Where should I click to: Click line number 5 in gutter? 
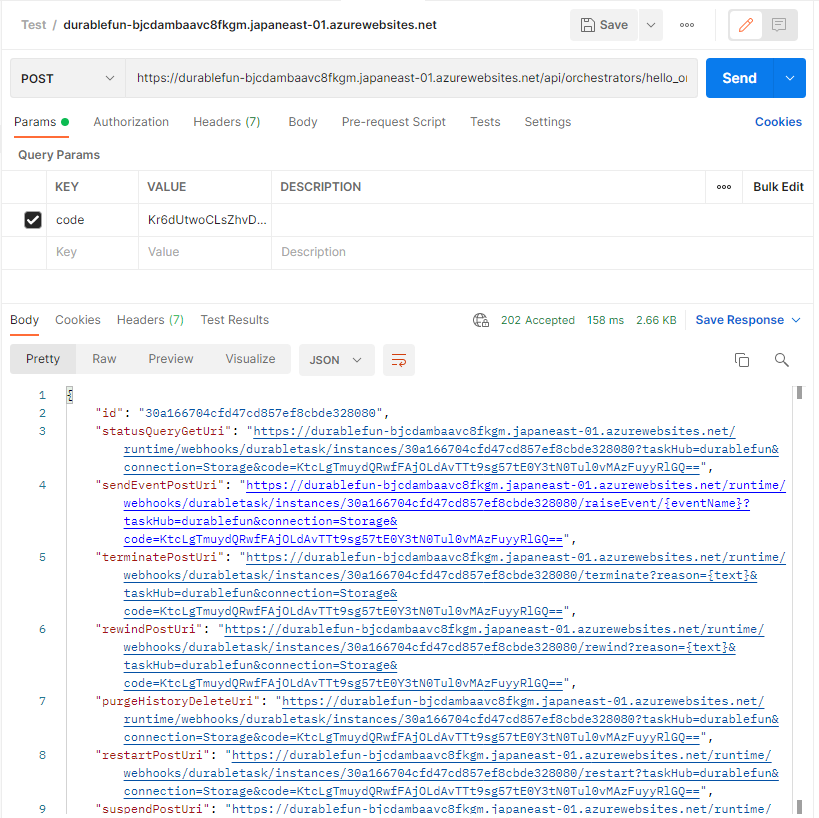pyautogui.click(x=42, y=557)
